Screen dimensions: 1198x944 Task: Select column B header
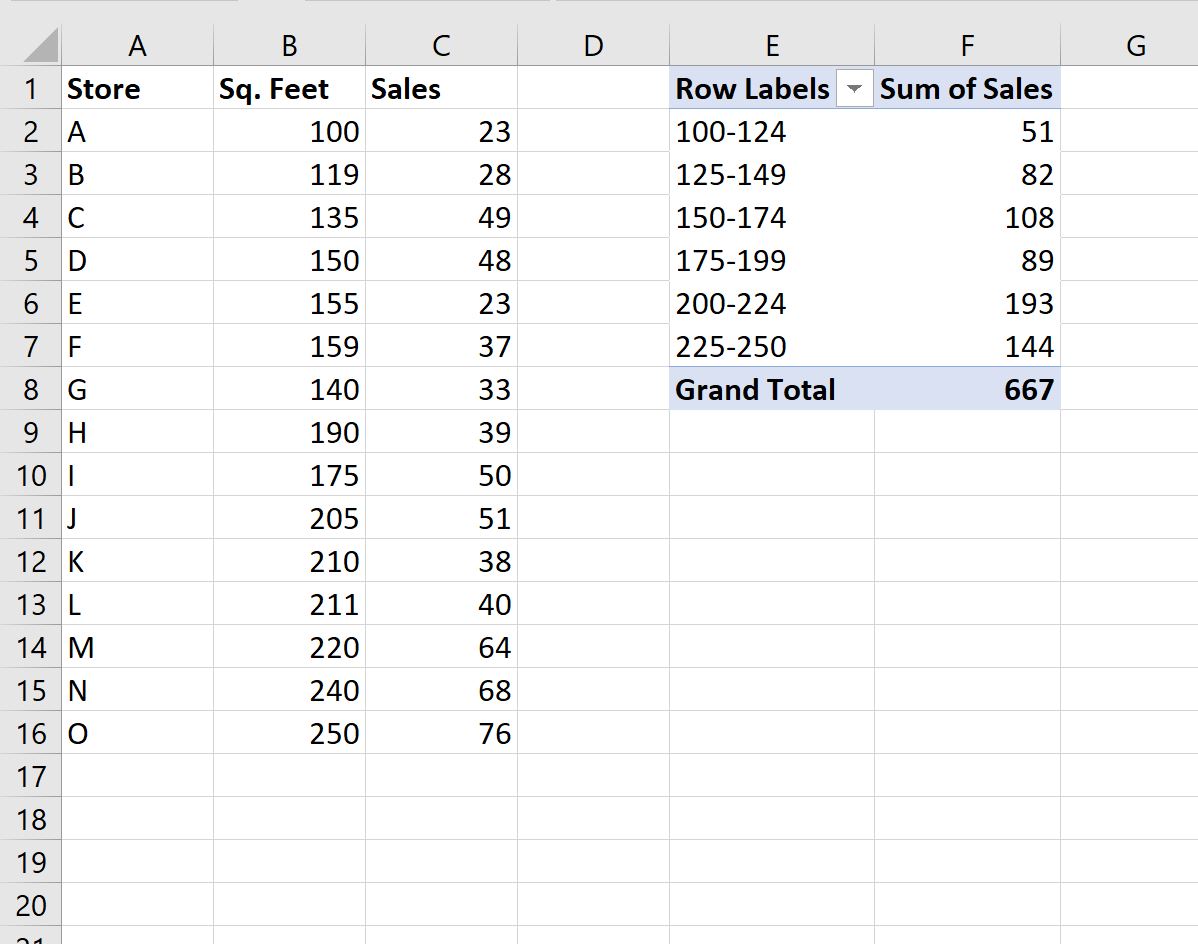[289, 46]
